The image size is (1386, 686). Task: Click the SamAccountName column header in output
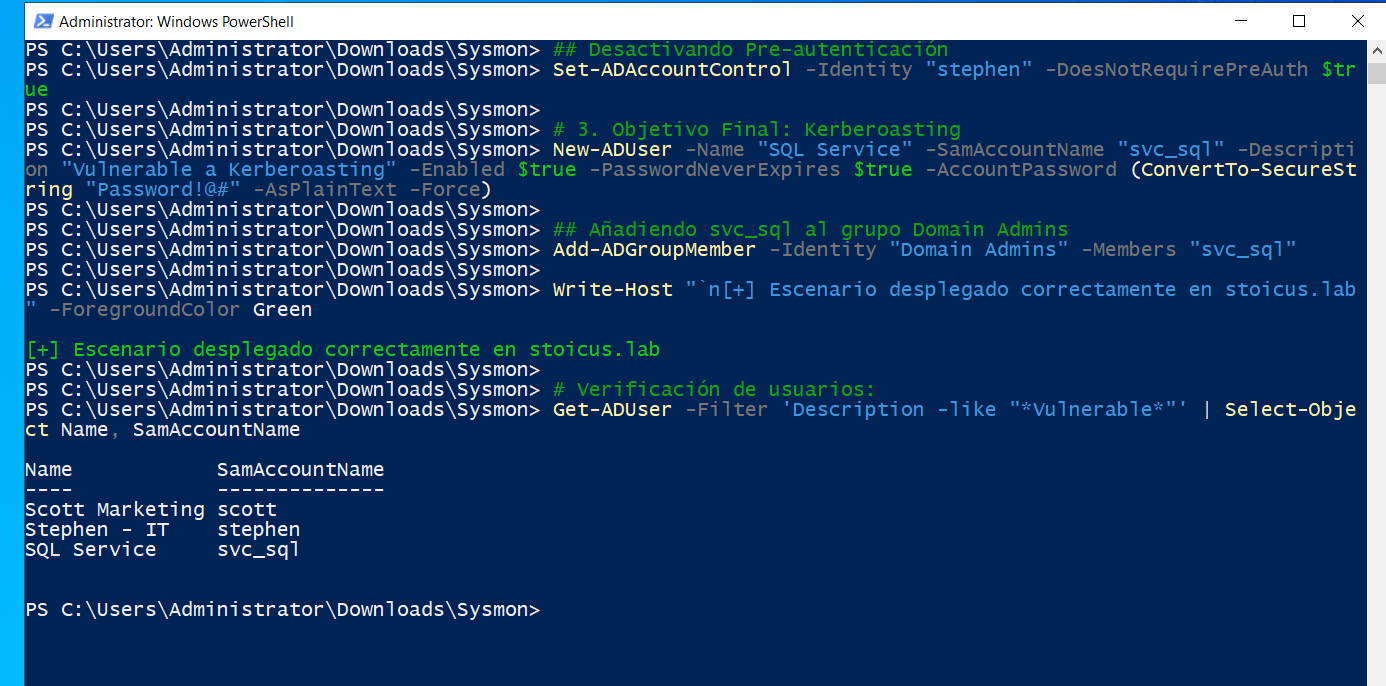coord(300,470)
